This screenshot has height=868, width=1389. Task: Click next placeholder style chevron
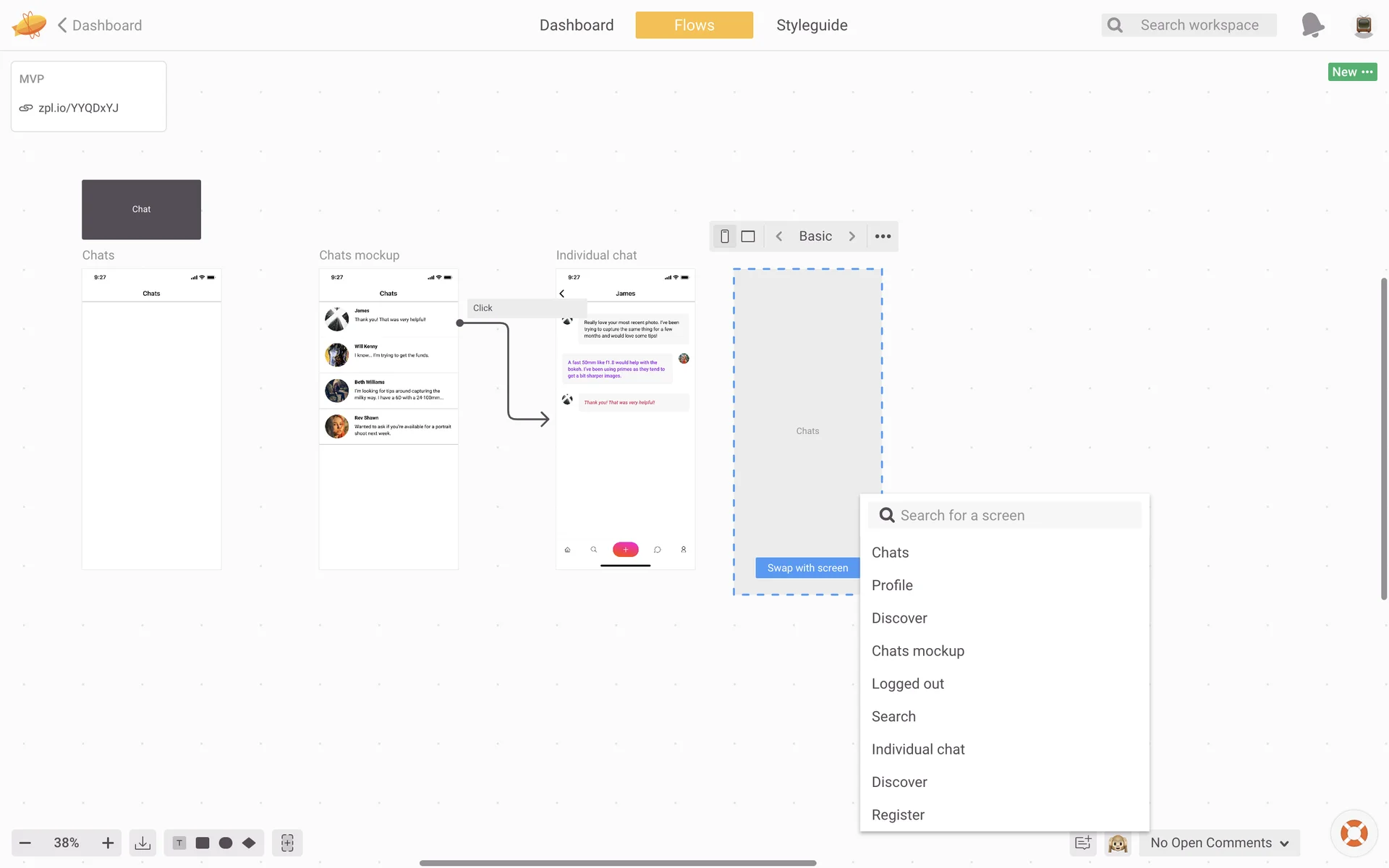pyautogui.click(x=852, y=237)
